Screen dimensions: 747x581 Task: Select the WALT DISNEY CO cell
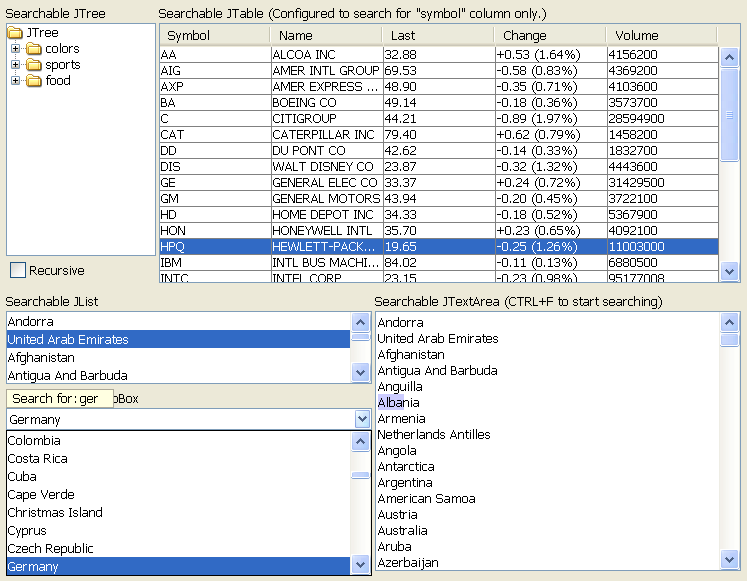pyautogui.click(x=327, y=166)
